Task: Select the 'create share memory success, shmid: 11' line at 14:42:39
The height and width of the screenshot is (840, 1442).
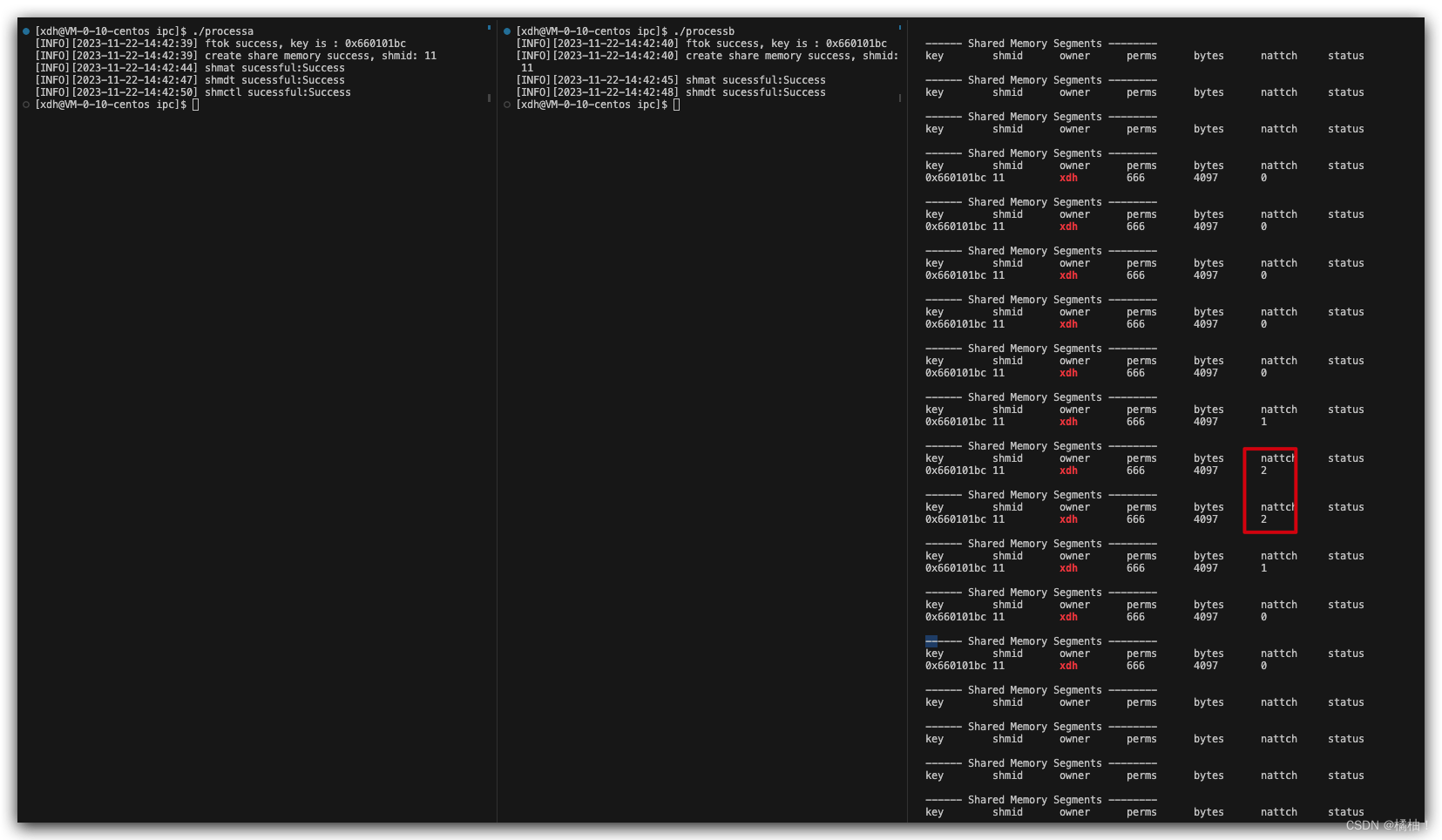Action: click(236, 56)
